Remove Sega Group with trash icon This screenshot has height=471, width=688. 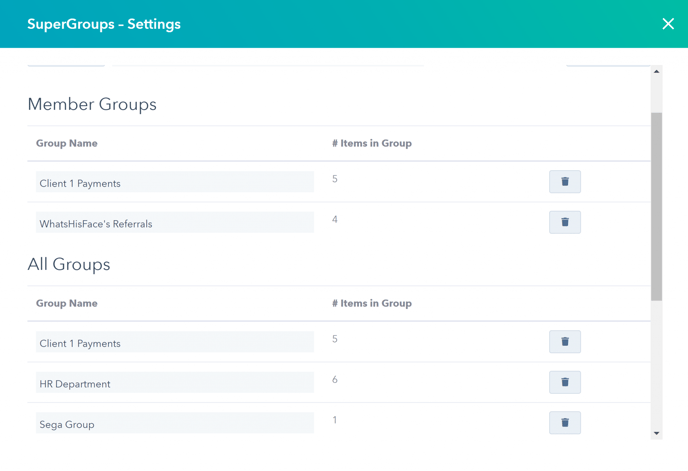click(x=565, y=422)
